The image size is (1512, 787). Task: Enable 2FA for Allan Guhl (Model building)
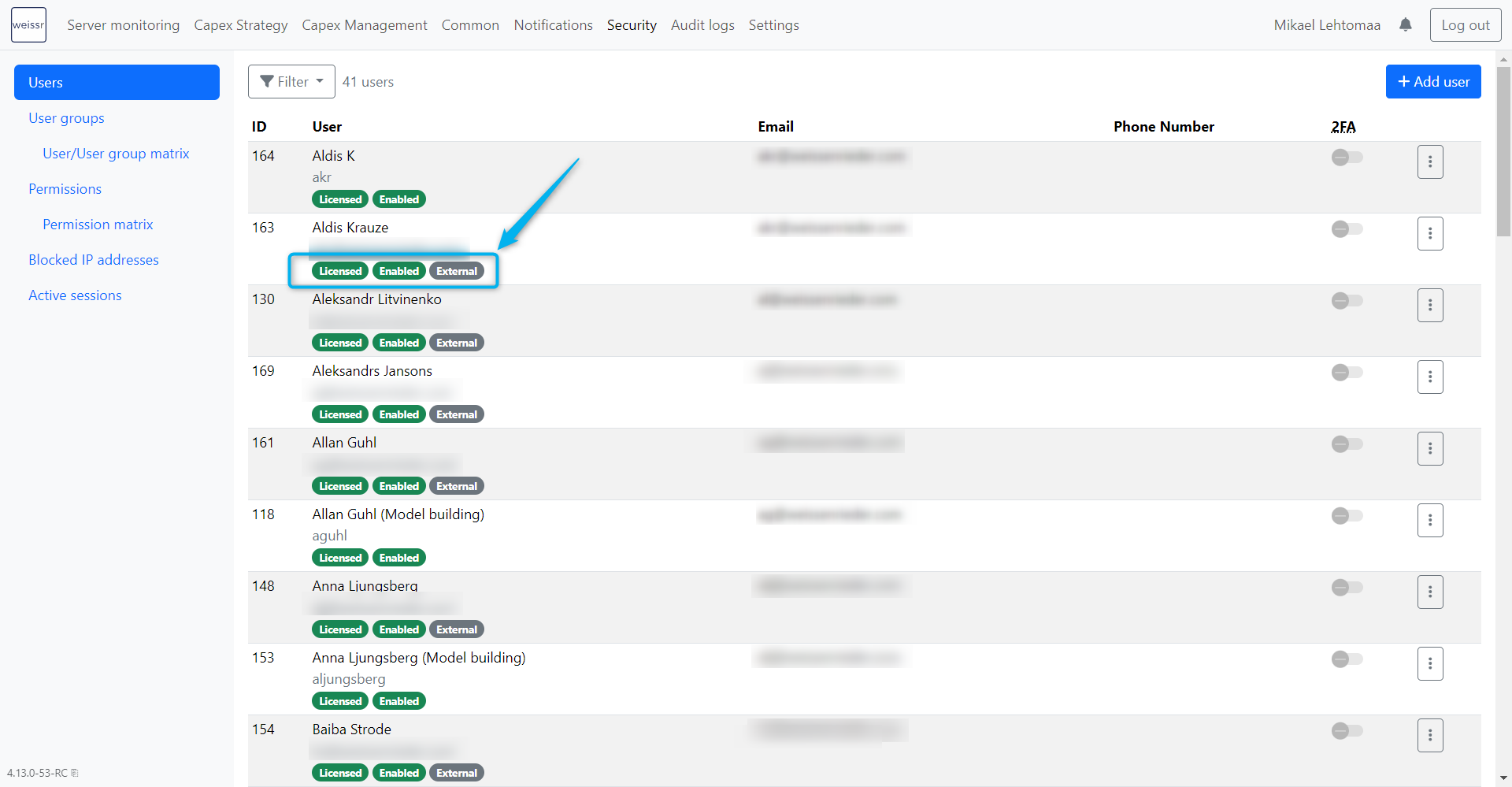[x=1347, y=516]
